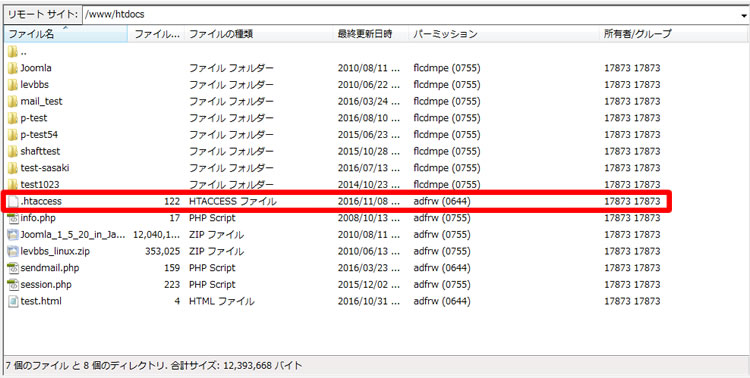Screen dimensions: 750x378
Task: Open the remote site path dropdown arrow
Action: (x=744, y=15)
